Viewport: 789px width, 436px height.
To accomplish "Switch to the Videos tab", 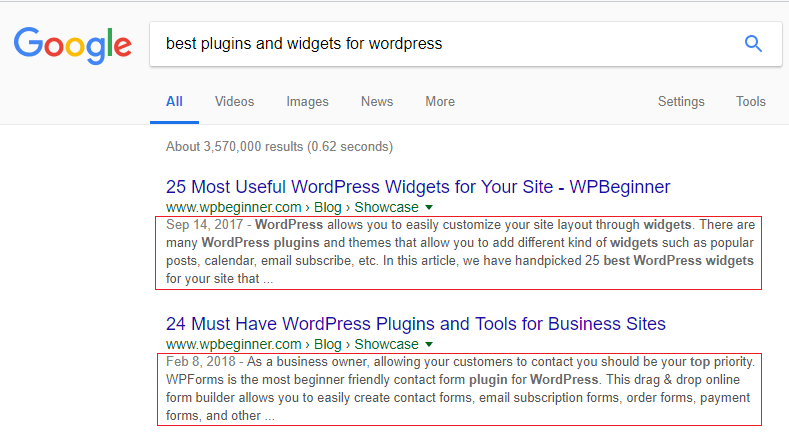I will click(x=234, y=101).
